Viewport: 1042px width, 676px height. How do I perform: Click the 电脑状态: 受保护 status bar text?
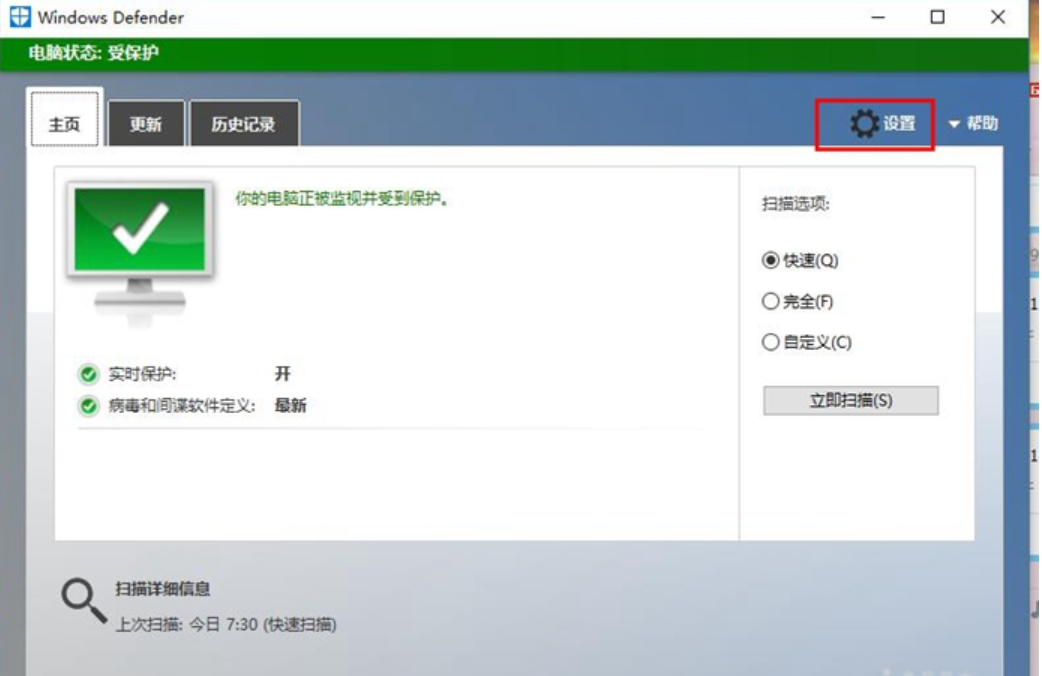click(94, 53)
